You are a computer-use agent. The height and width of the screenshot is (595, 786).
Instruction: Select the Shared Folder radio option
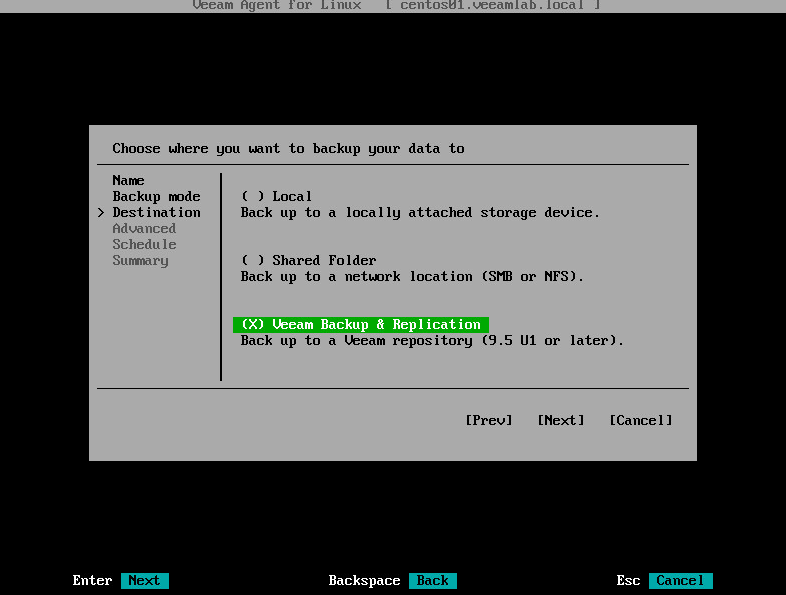coord(308,260)
